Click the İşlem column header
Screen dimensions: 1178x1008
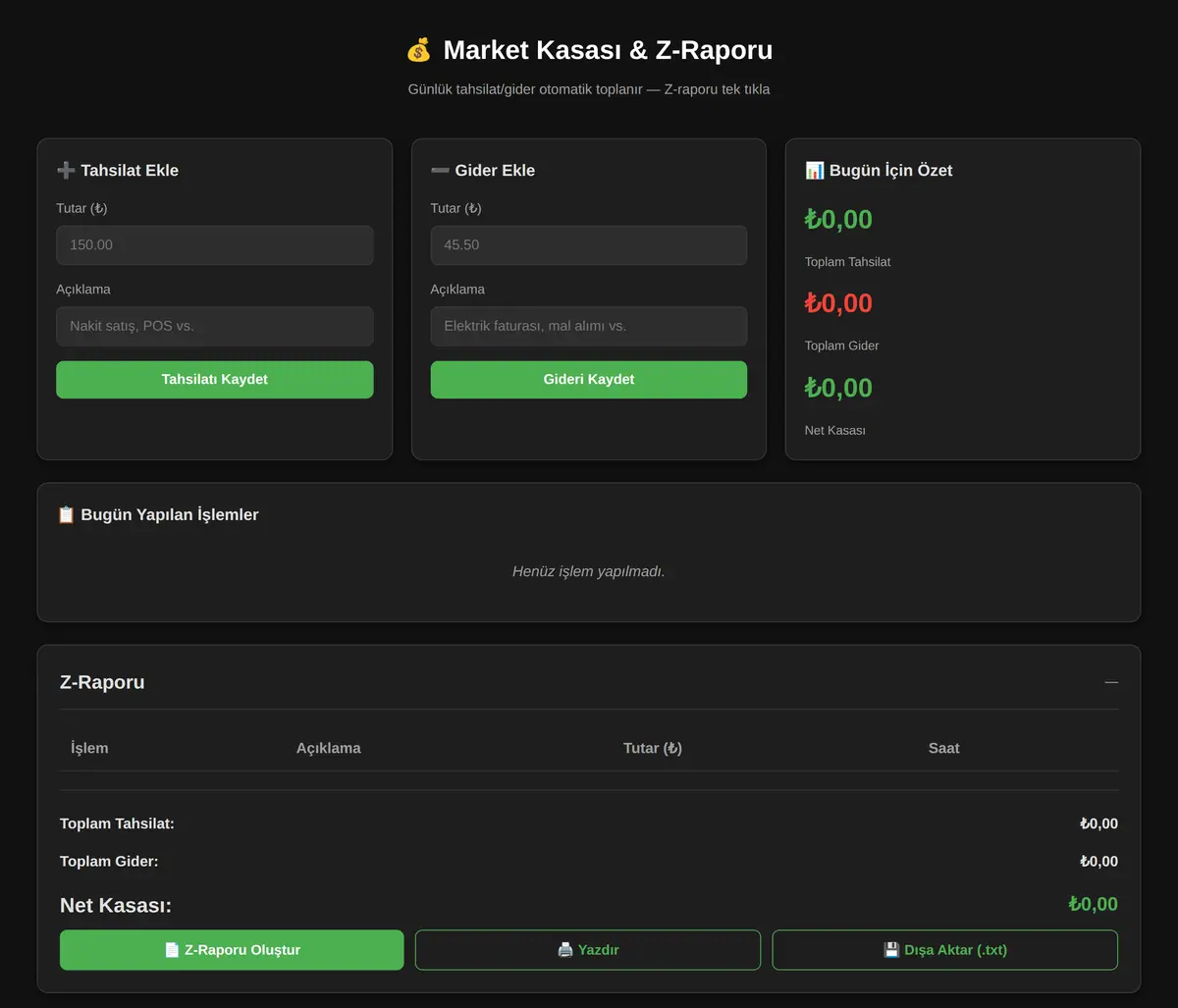(x=89, y=748)
